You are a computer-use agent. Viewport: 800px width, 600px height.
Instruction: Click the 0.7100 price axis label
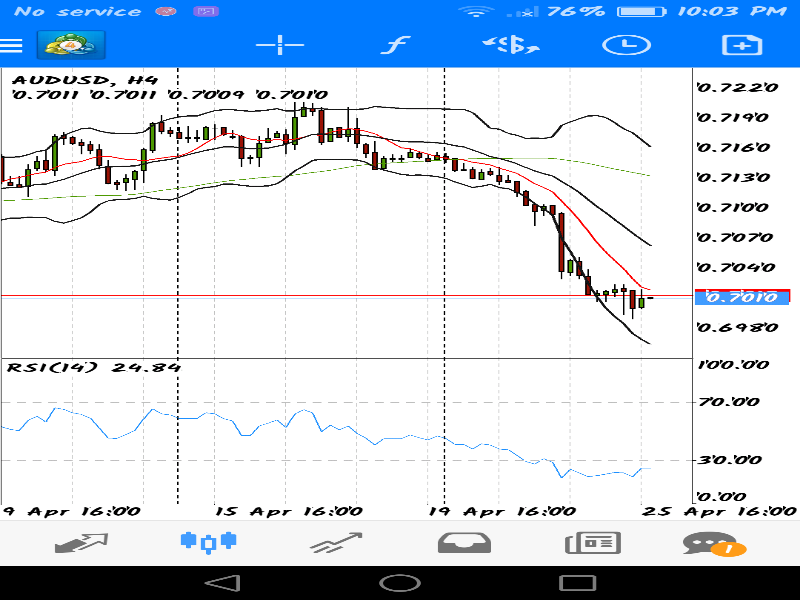733,207
